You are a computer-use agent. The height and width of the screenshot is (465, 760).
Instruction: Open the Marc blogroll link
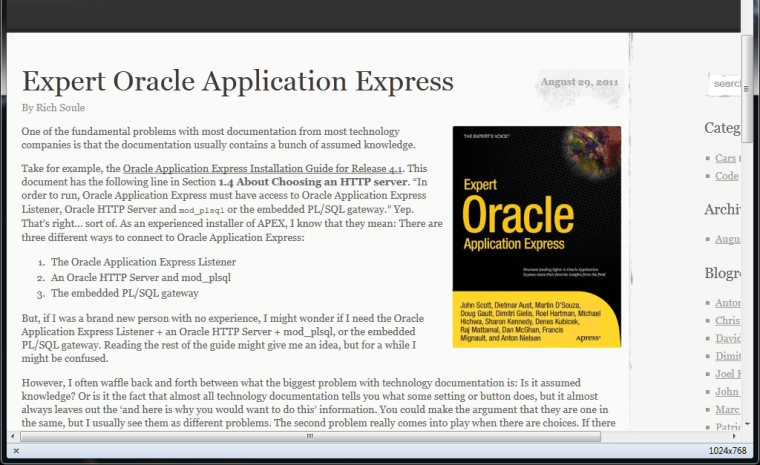[x=728, y=409]
